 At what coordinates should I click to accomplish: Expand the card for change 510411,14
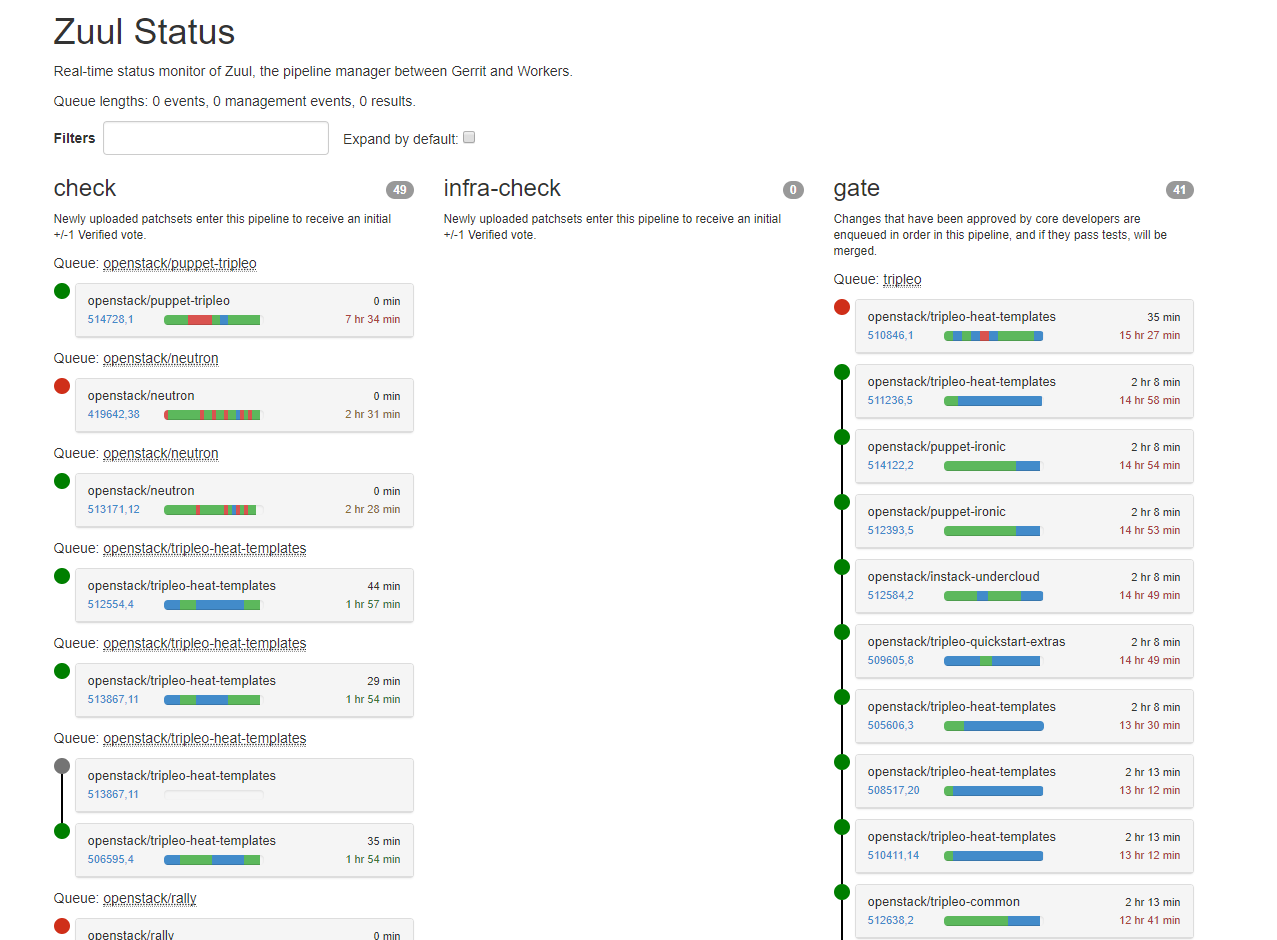[x=1024, y=846]
